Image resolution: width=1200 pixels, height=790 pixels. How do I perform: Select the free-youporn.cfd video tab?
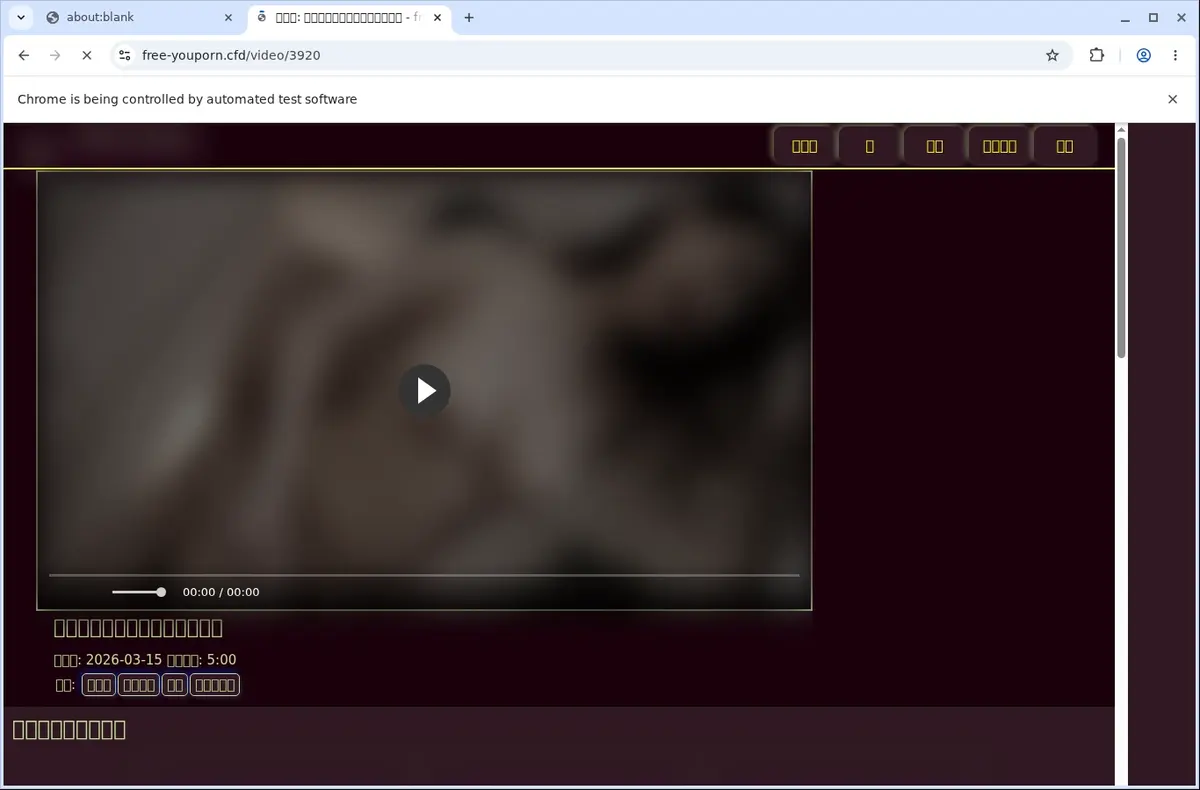(x=350, y=17)
